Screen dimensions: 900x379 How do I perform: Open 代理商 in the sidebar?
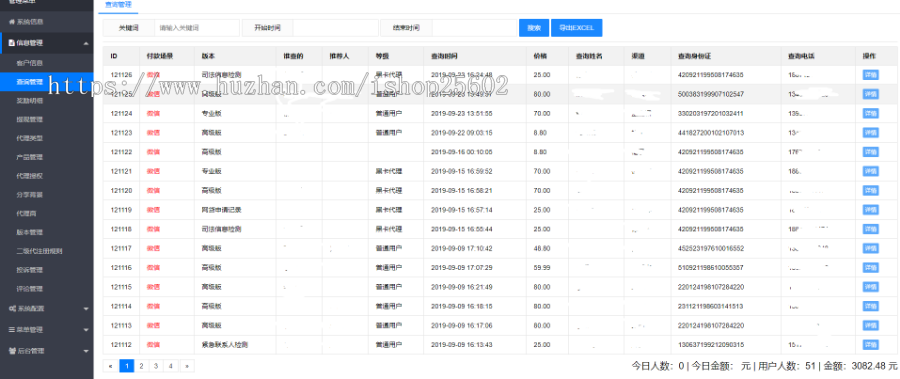[26, 214]
